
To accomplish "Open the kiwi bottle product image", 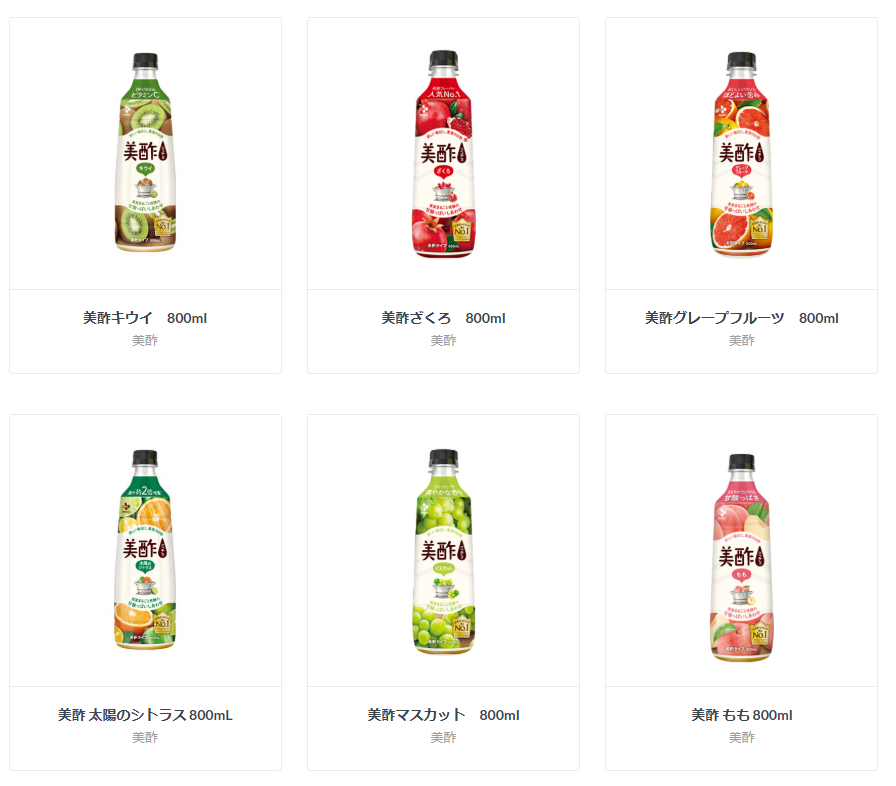I will coord(145,153).
